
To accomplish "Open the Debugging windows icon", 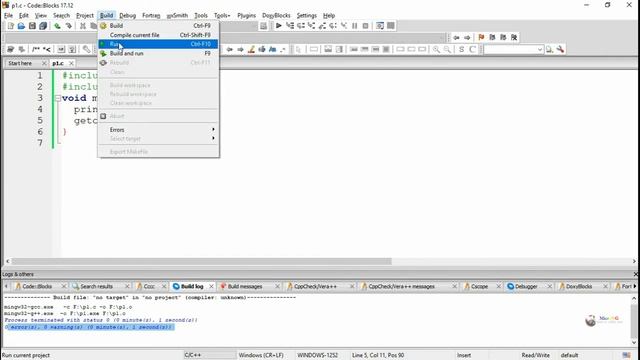I will pos(380,26).
